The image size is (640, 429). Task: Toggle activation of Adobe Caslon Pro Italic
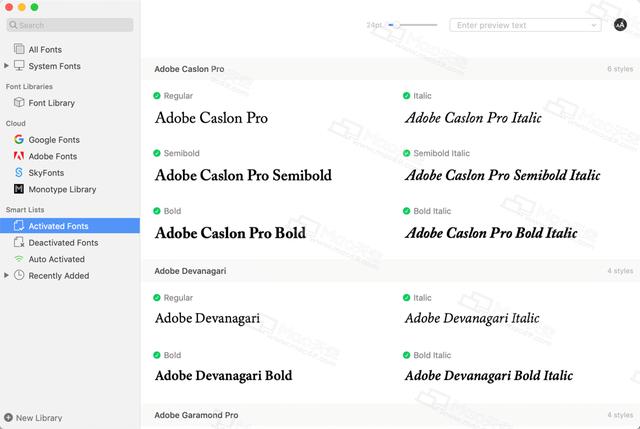[x=406, y=96]
